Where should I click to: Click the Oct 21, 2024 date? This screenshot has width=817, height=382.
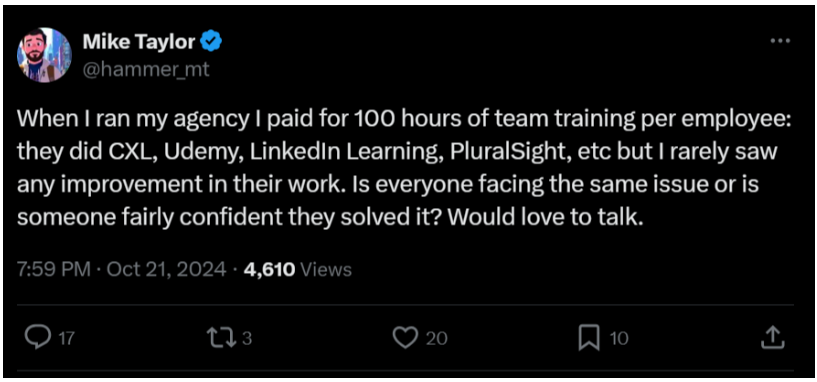pos(167,269)
